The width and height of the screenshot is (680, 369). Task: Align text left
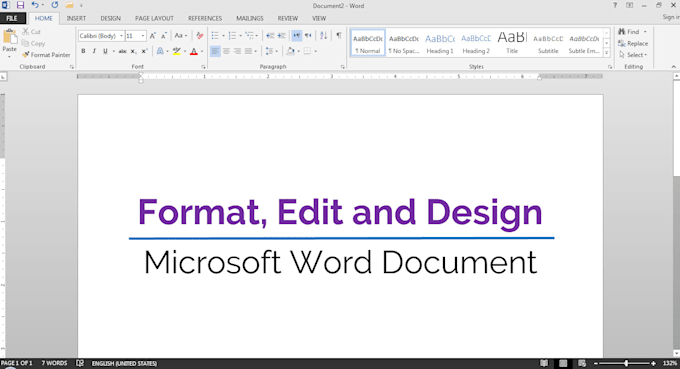(x=215, y=51)
